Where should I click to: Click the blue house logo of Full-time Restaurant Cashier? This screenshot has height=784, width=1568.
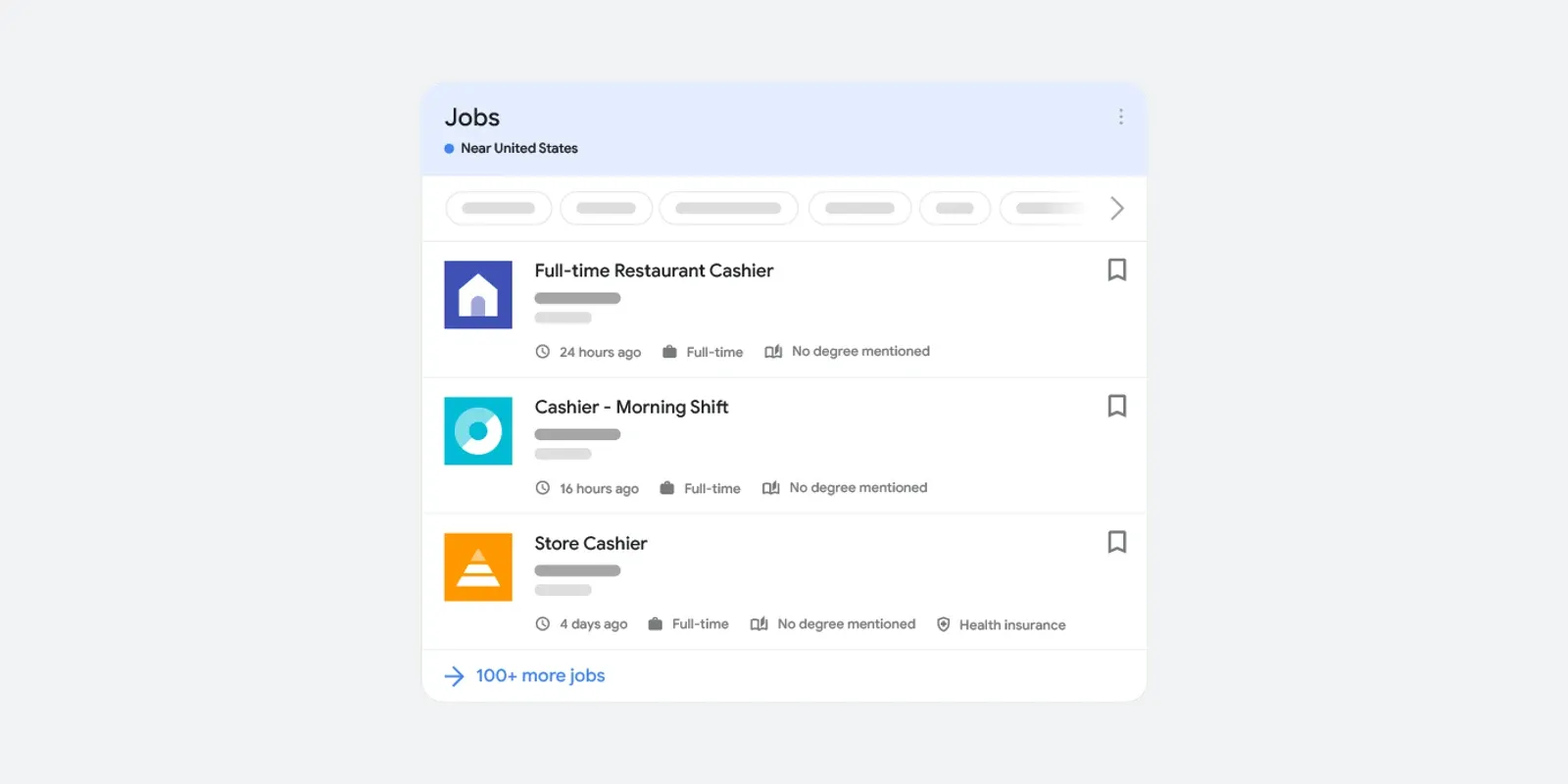tap(478, 295)
